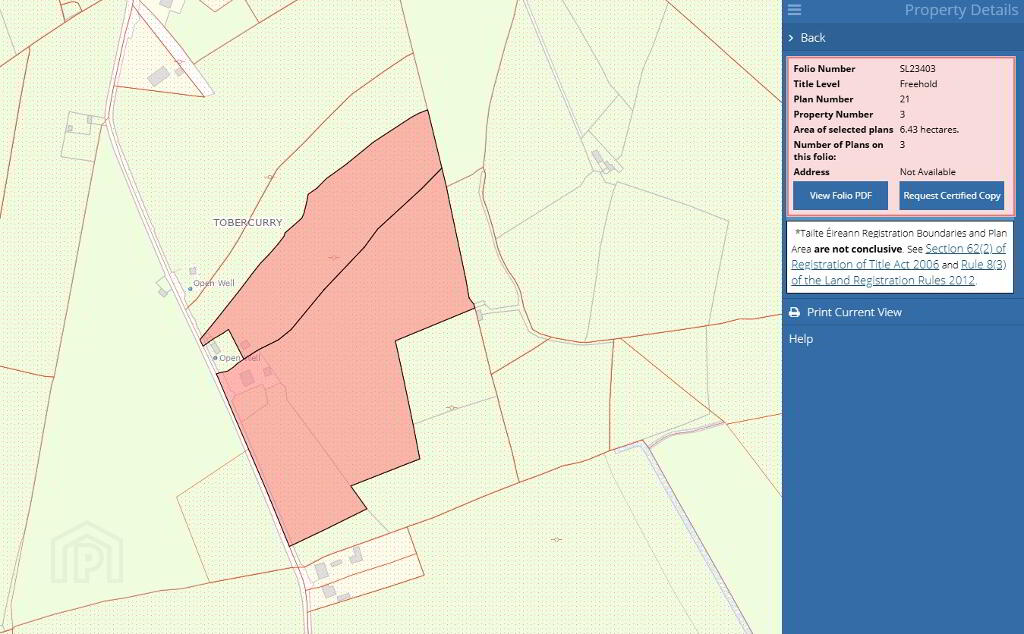1024x634 pixels.
Task: Select the folio number value SL23403
Action: click(x=917, y=69)
